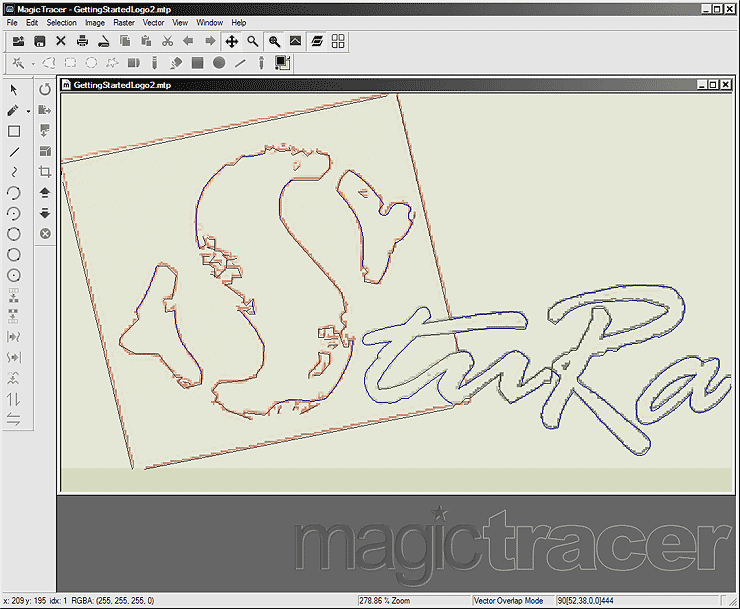The image size is (740, 609).
Task: Maximize the GettingStartedLogo2.mtp document window
Action: (714, 85)
